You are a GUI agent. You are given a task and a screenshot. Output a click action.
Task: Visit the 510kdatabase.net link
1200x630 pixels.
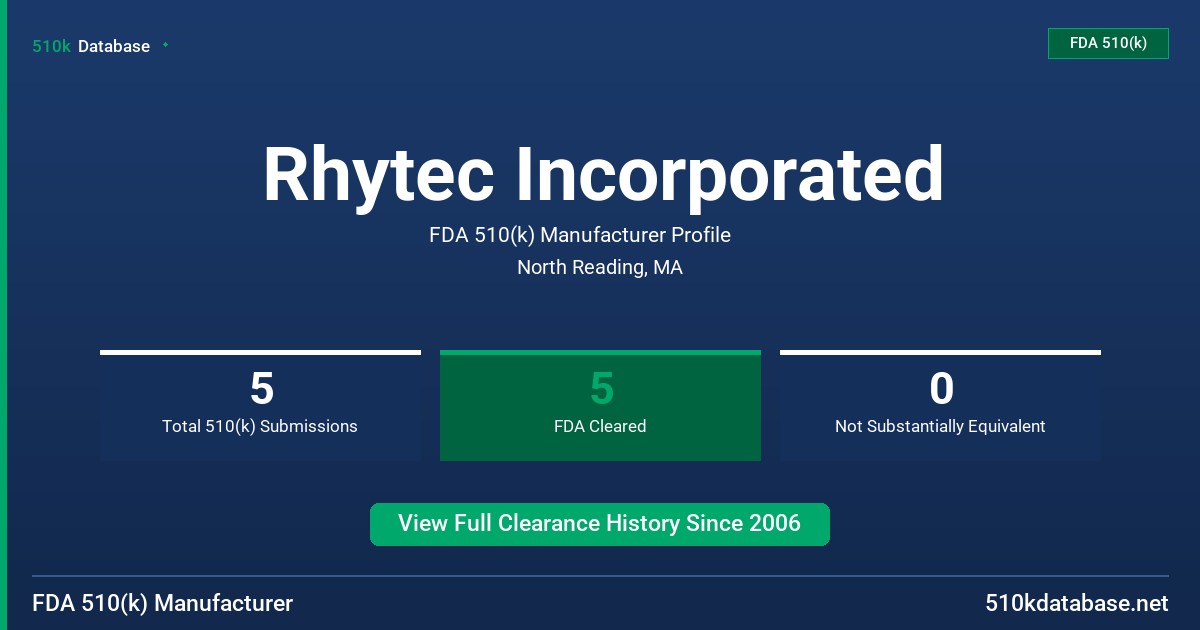click(x=1077, y=603)
